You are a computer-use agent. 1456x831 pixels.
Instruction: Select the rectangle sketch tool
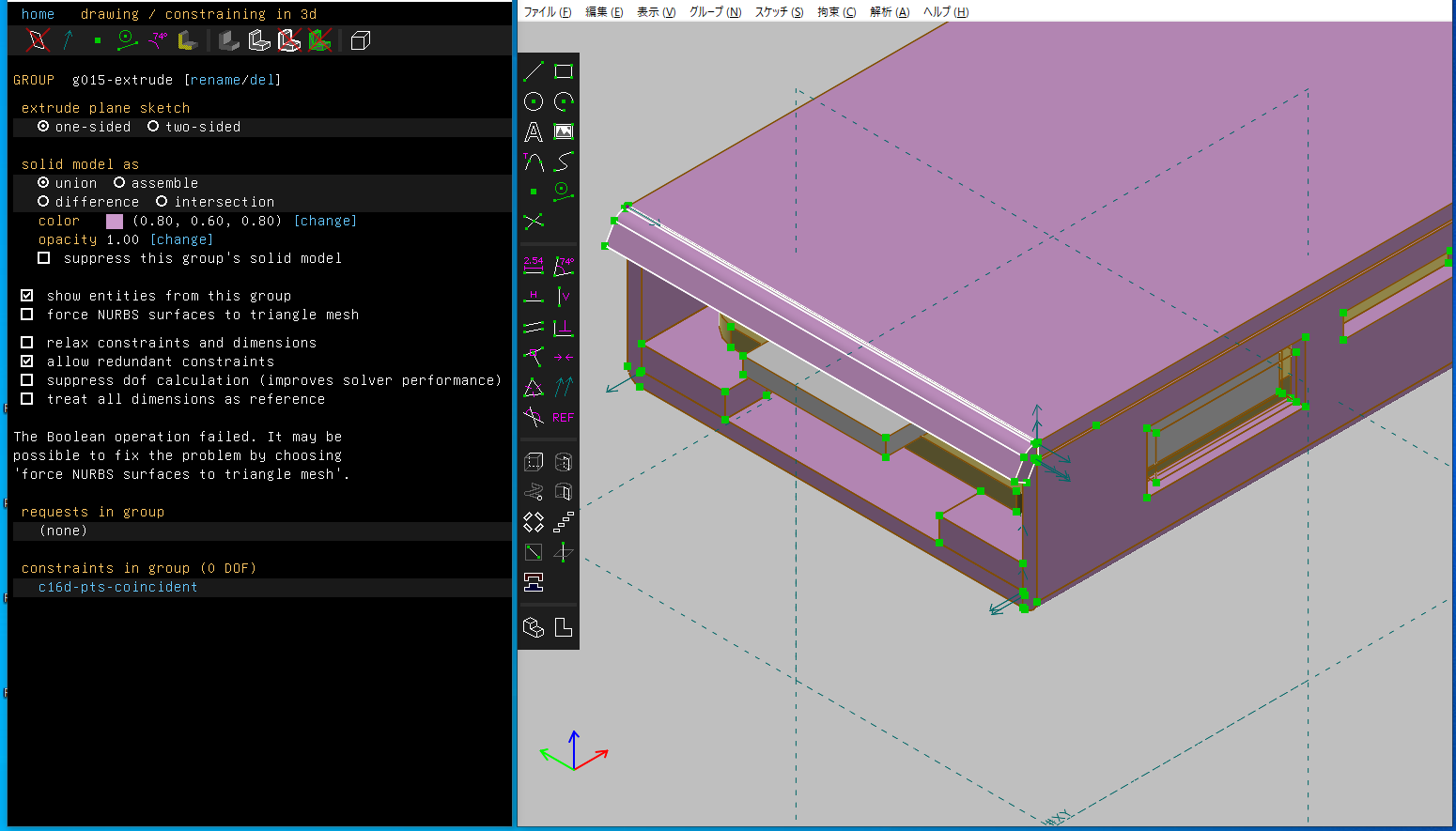(x=564, y=71)
